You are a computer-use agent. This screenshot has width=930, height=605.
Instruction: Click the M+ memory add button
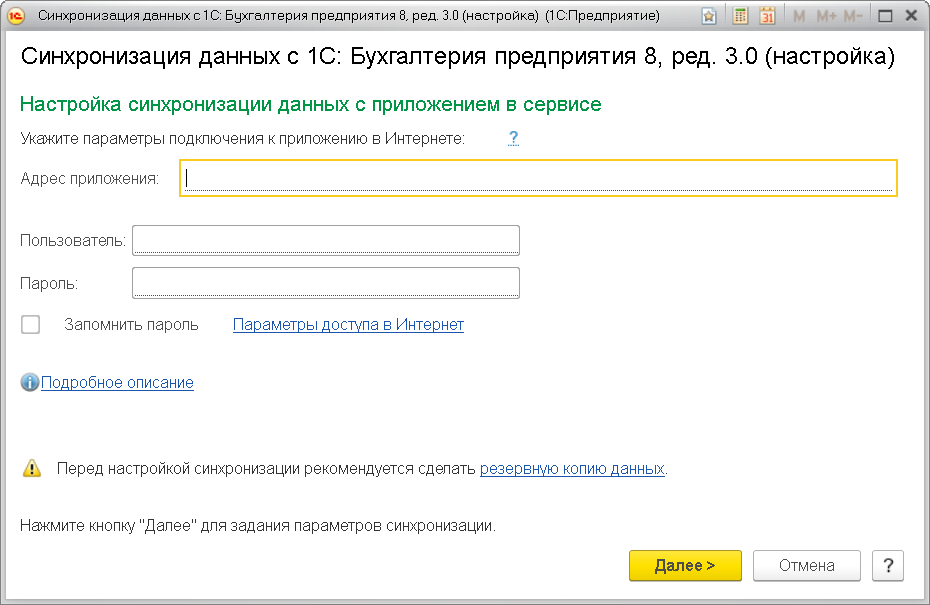826,16
